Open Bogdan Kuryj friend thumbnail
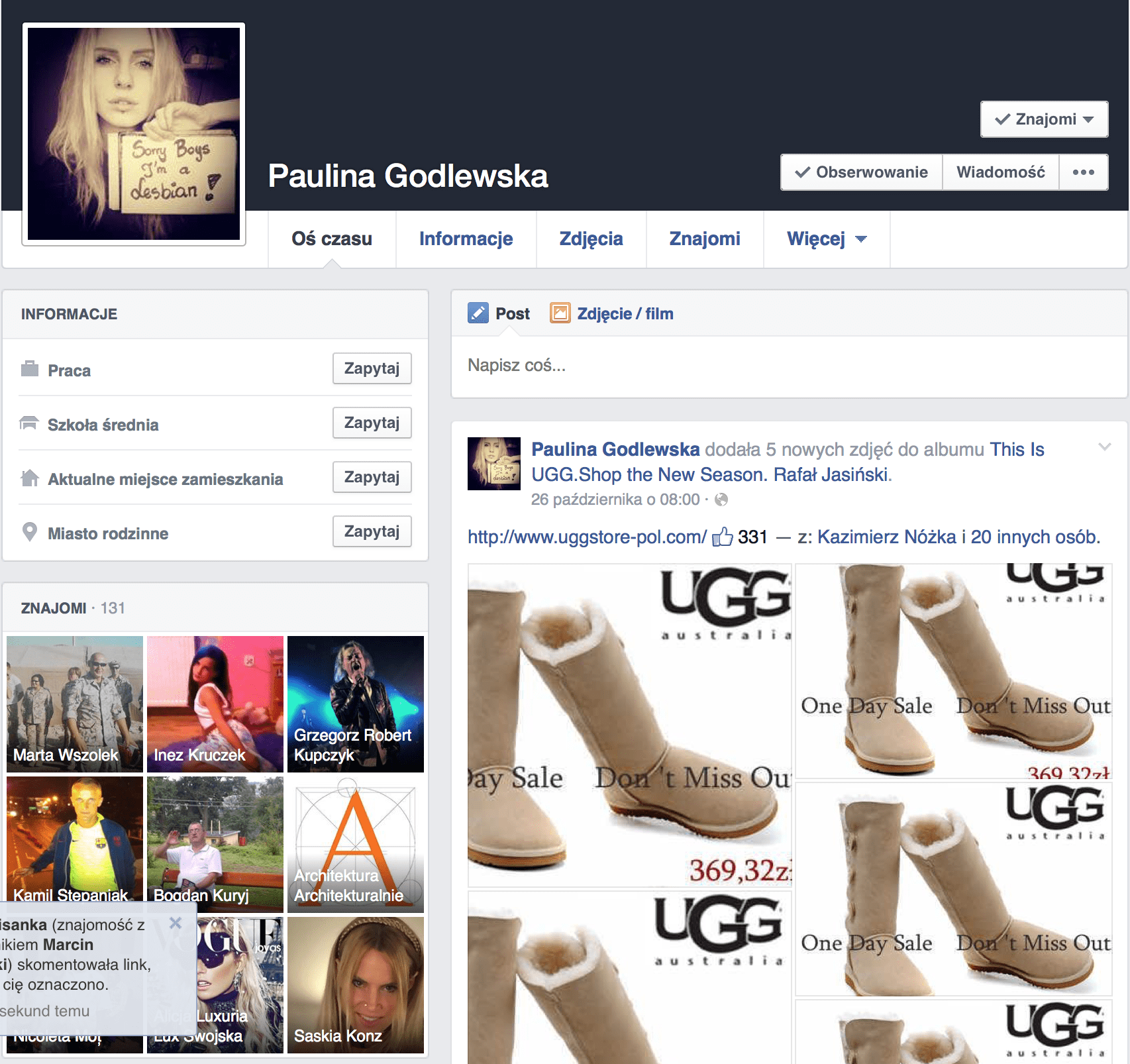 [x=215, y=845]
